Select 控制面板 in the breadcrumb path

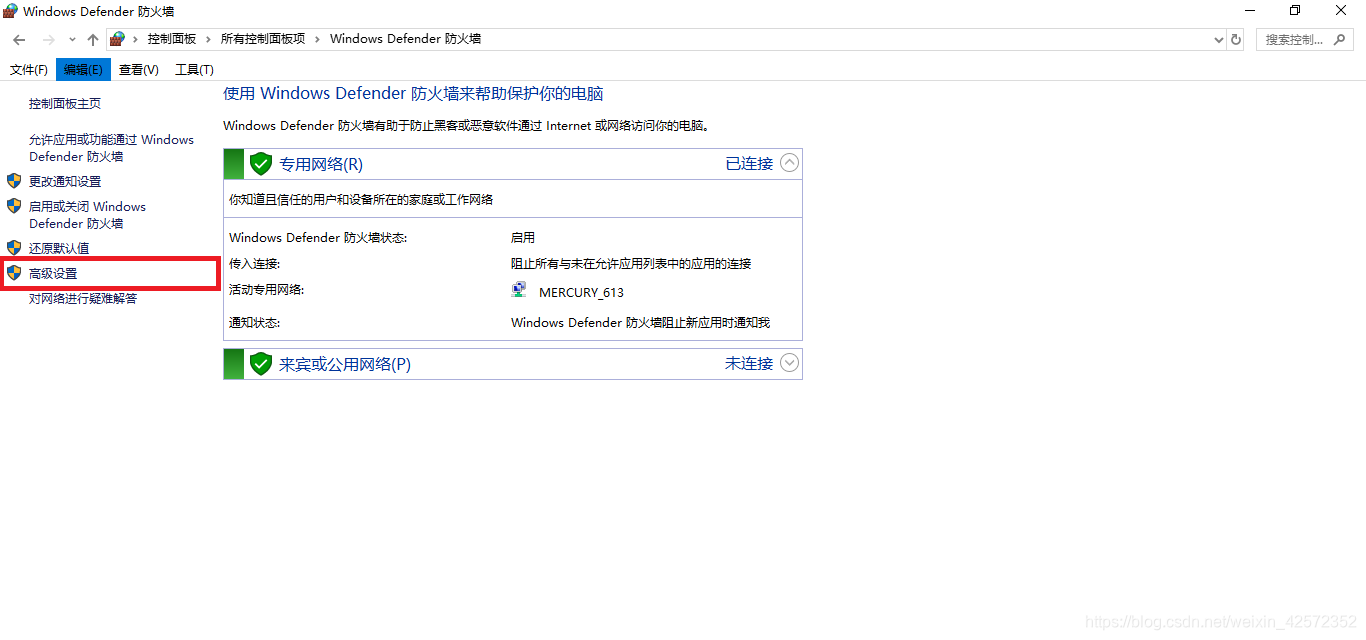(x=172, y=39)
